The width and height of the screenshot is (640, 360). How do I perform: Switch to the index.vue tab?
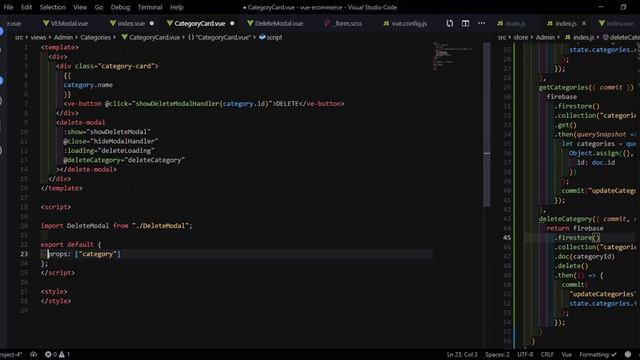tap(131, 24)
